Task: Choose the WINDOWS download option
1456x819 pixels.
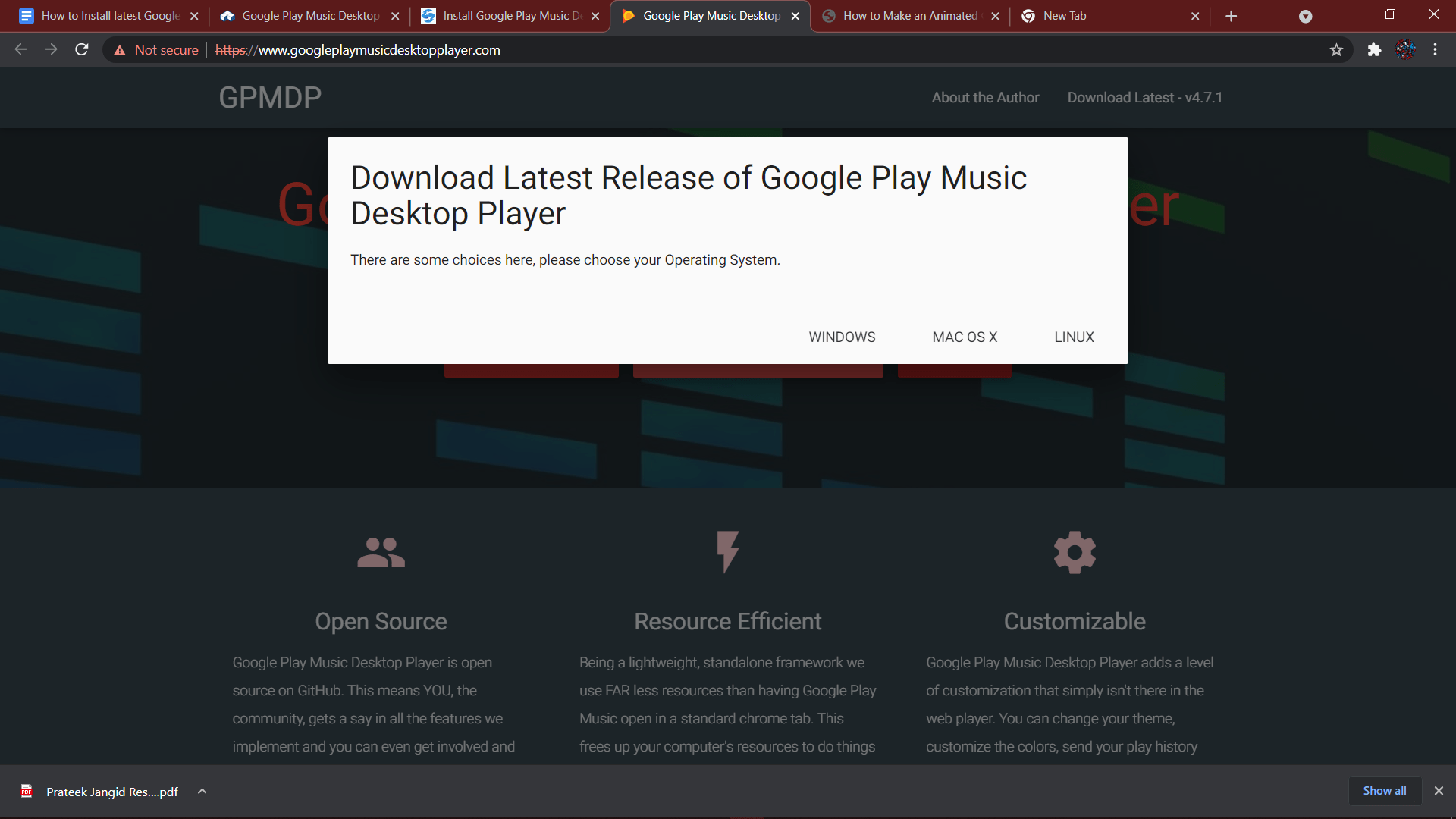Action: pos(842,337)
